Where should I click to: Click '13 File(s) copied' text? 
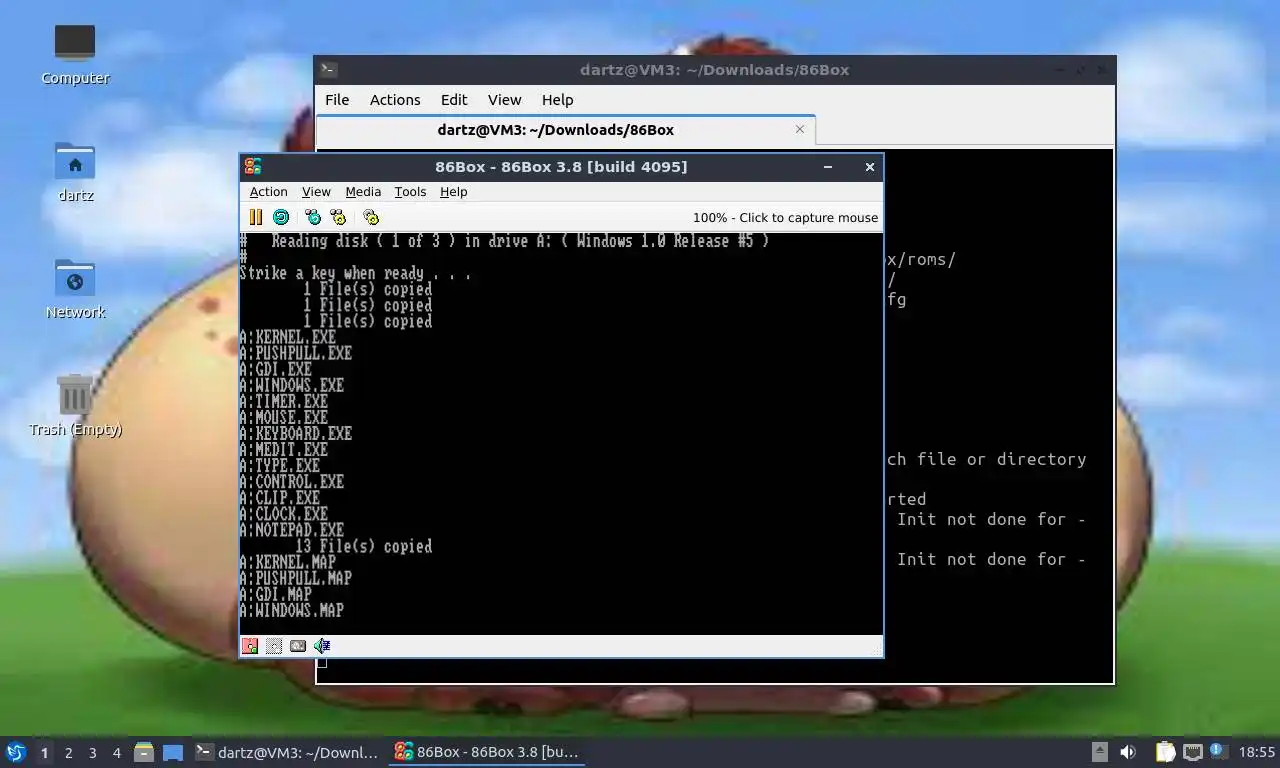coord(364,546)
